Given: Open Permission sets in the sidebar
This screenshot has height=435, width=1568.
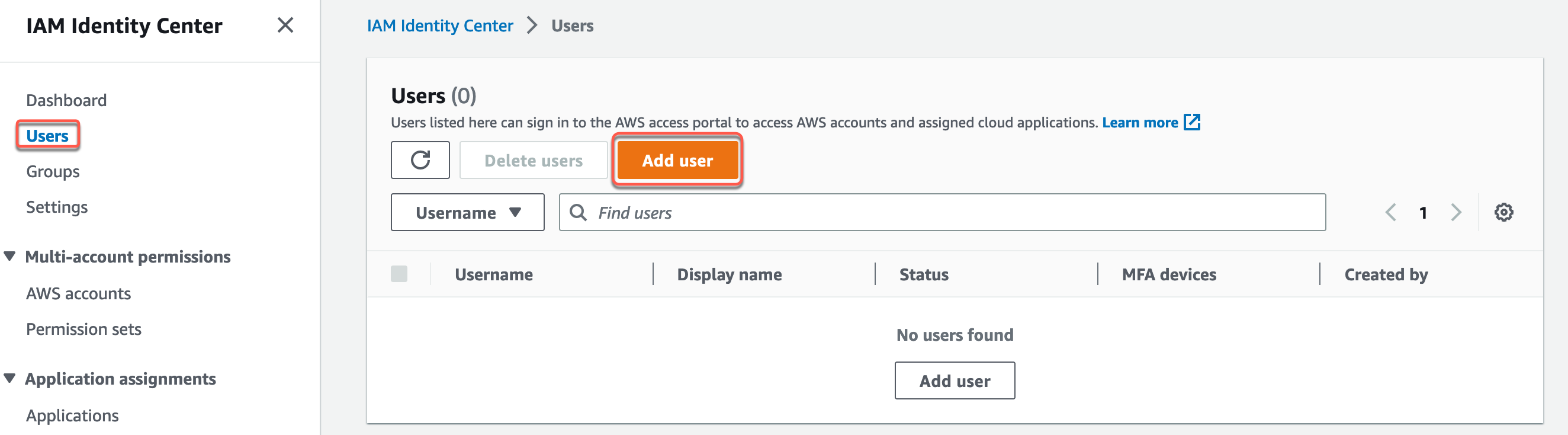Looking at the screenshot, I should coord(83,329).
